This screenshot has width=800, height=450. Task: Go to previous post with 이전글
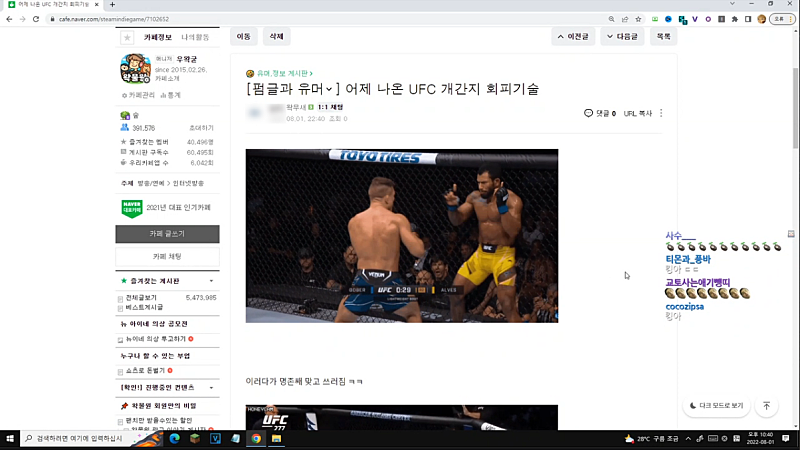click(573, 37)
